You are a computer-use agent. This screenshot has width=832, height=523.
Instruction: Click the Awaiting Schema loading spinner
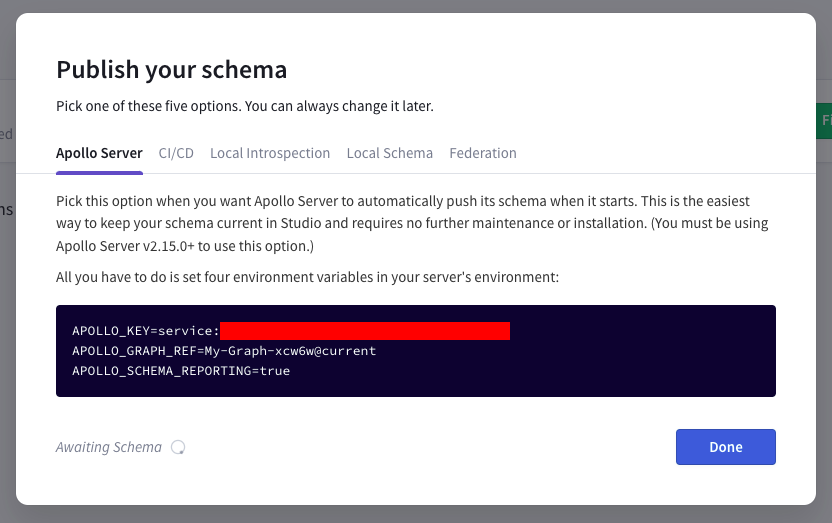tap(178, 447)
